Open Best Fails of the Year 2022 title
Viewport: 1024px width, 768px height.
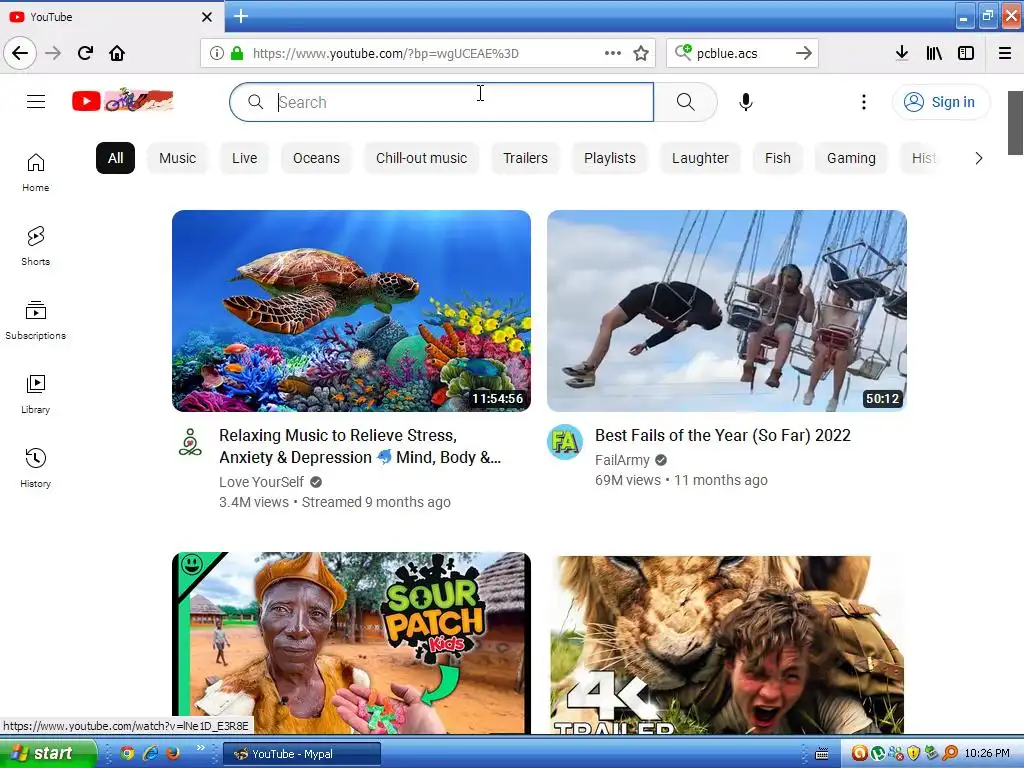coord(722,436)
